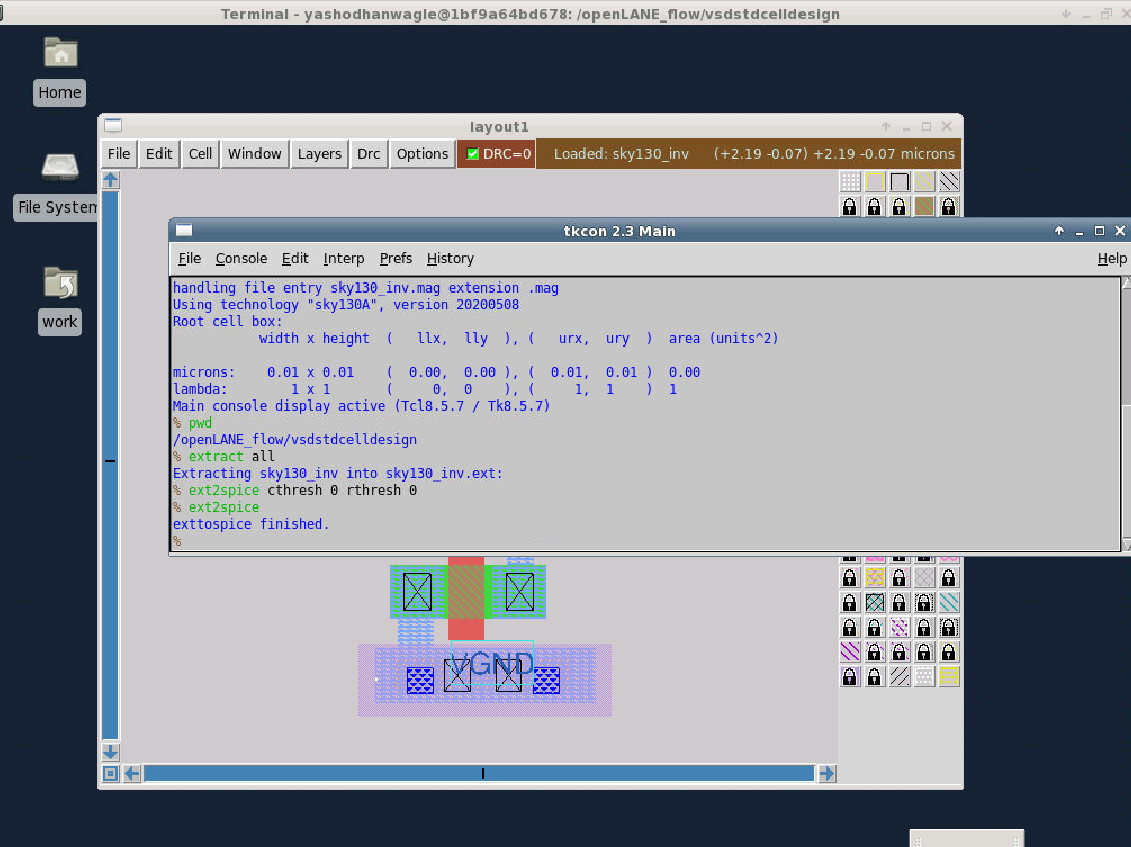This screenshot has width=1131, height=847.
Task: Click 'extract all' command in console
Action: point(232,456)
